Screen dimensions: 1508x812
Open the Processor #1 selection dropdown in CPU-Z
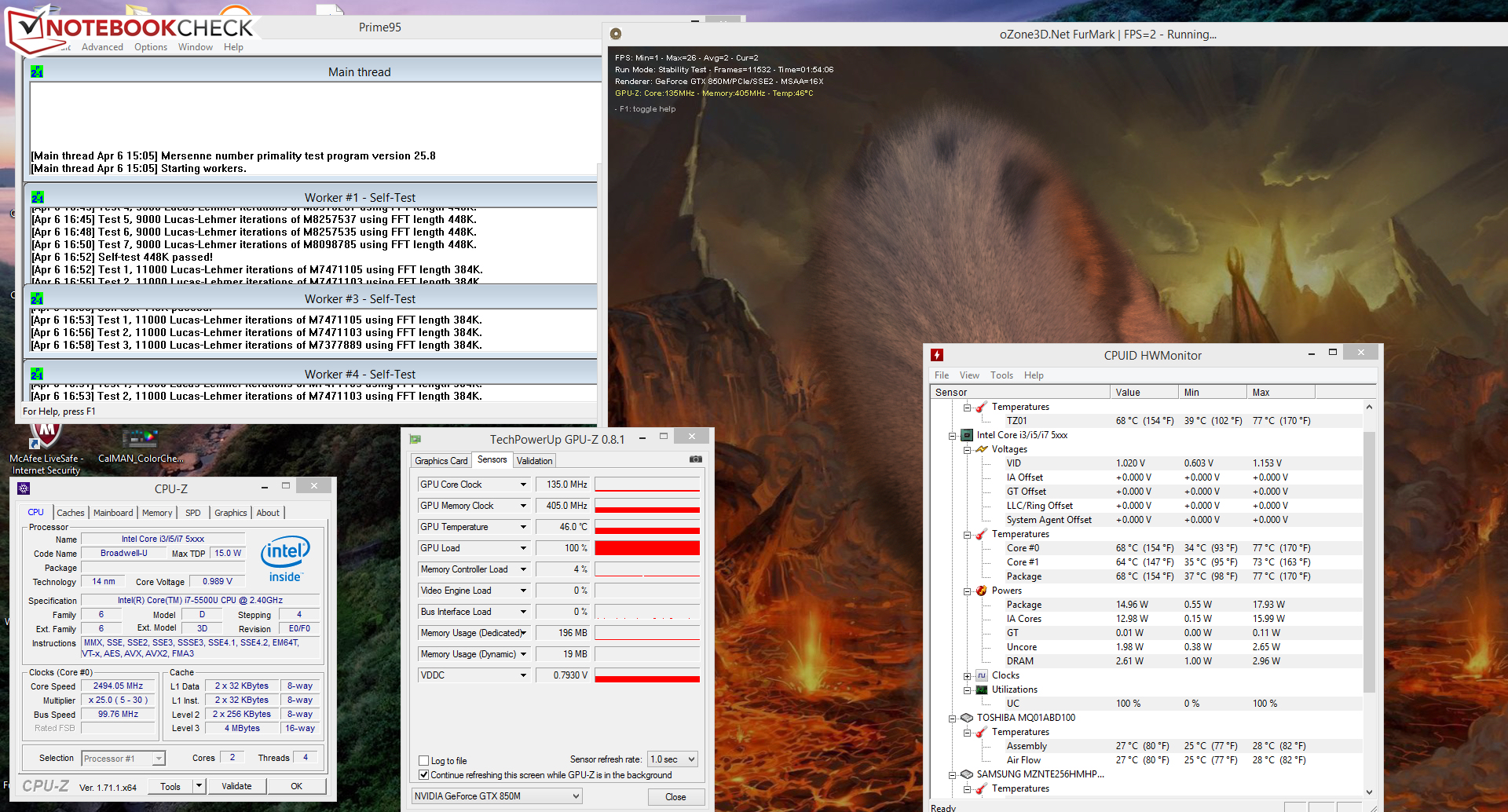click(123, 759)
